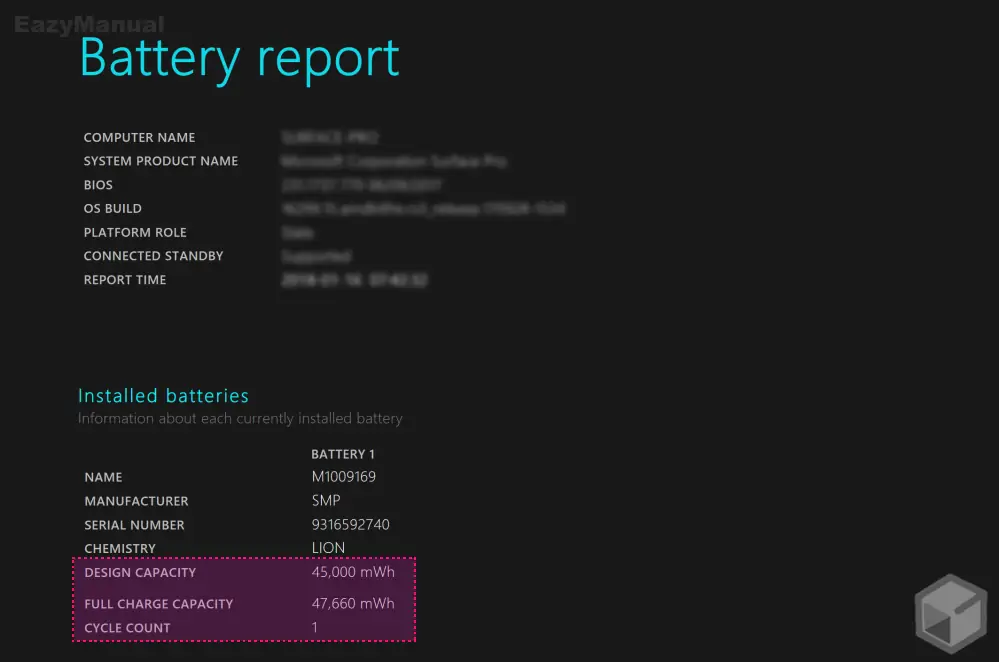The height and width of the screenshot is (662, 999).
Task: Select the "MANUFACTURER" row label
Action: [x=136, y=501]
